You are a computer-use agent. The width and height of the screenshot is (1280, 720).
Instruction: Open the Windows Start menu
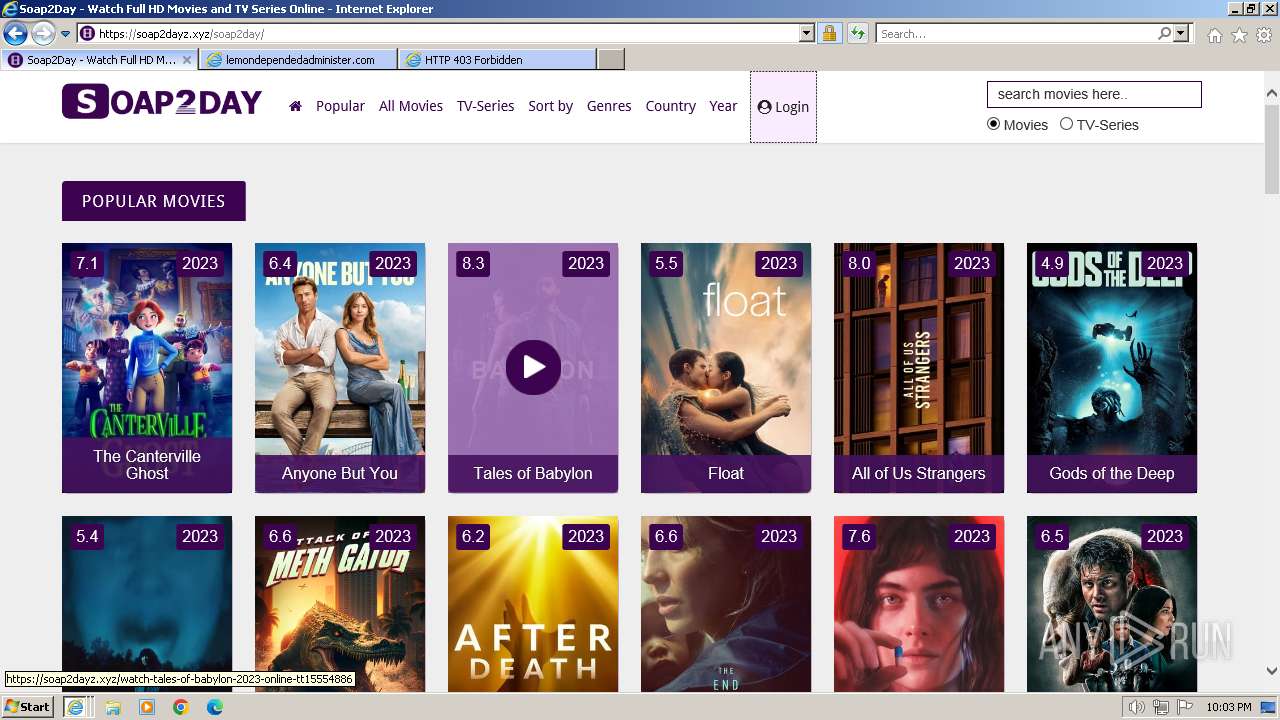pyautogui.click(x=28, y=707)
